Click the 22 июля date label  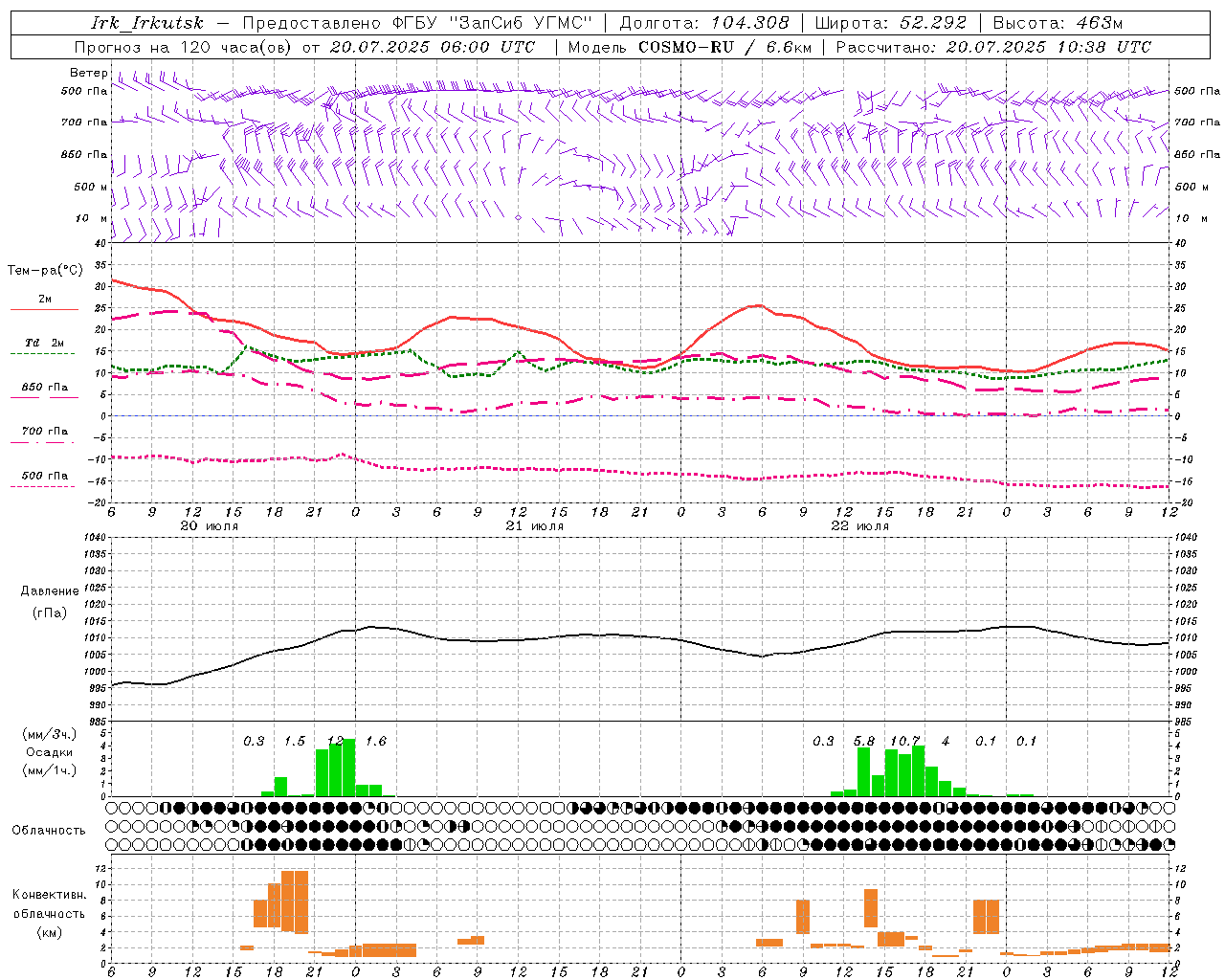tap(859, 526)
